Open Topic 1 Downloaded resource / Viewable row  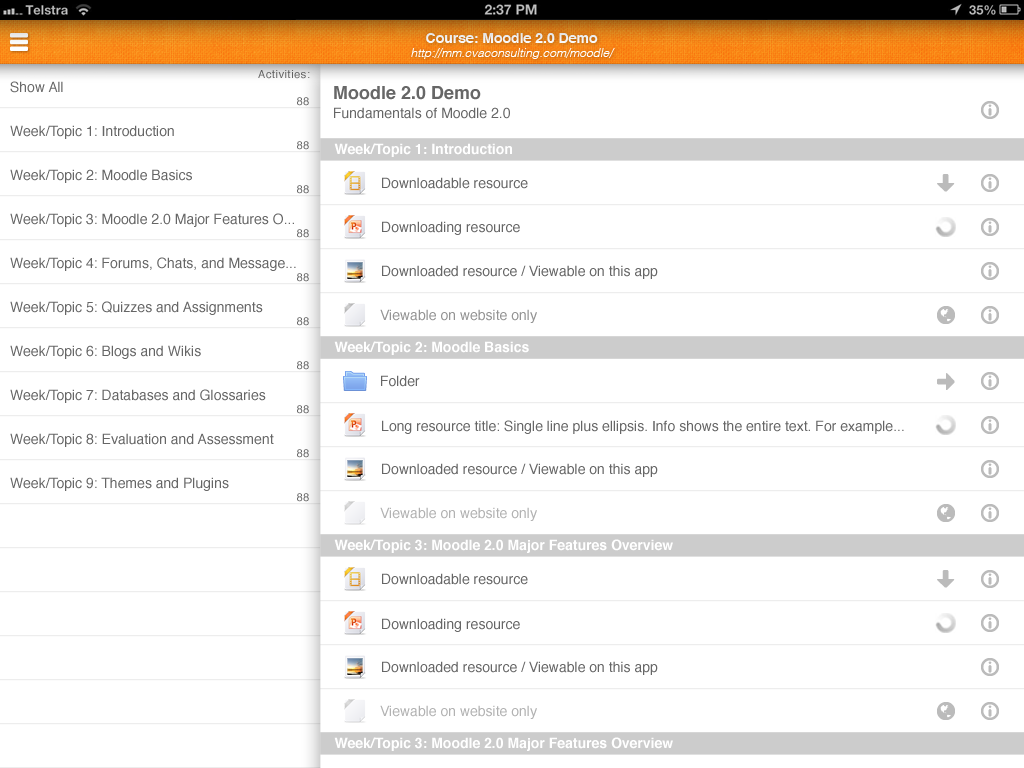(x=672, y=271)
